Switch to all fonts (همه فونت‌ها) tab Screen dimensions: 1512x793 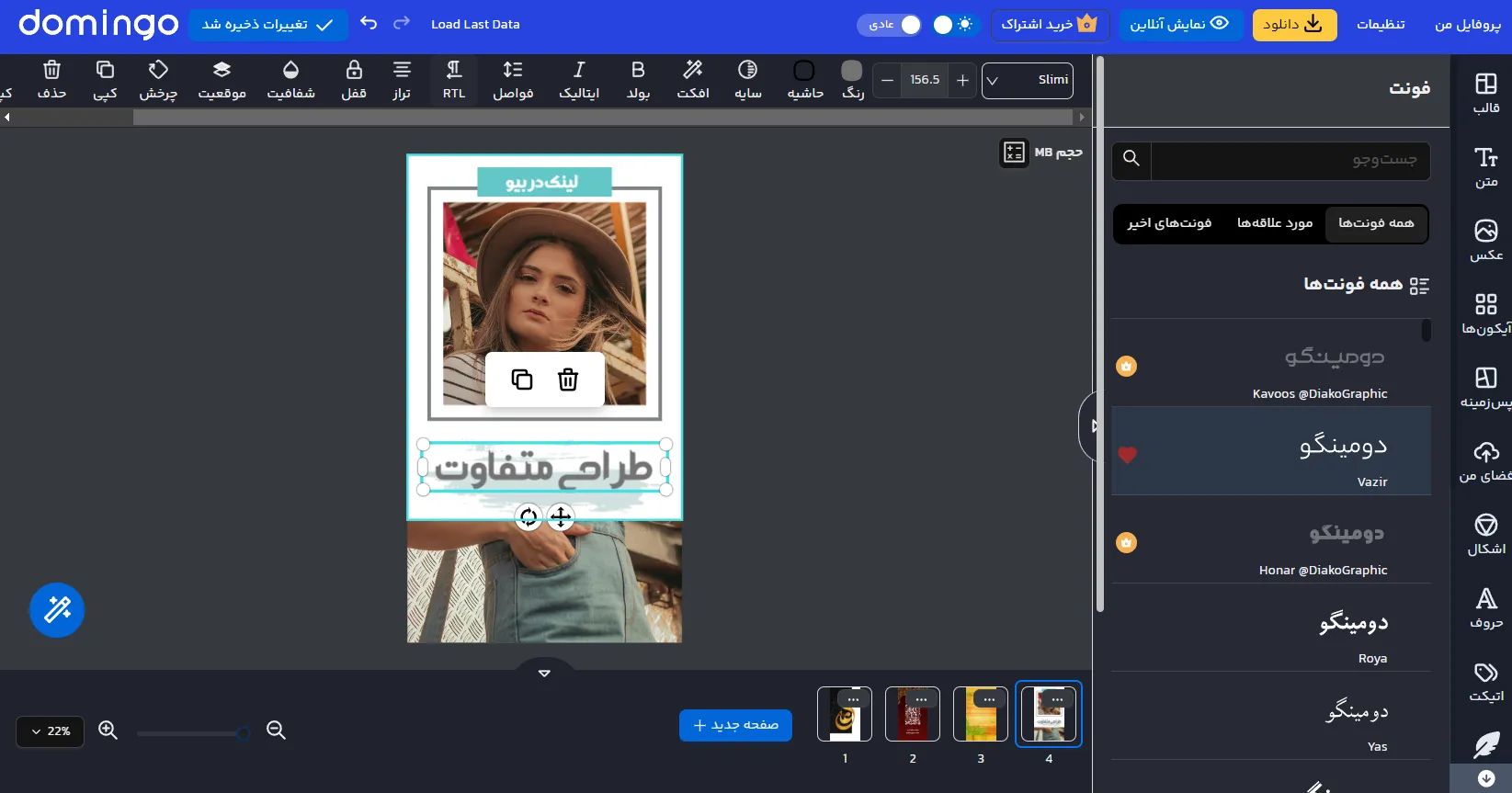(x=1376, y=223)
